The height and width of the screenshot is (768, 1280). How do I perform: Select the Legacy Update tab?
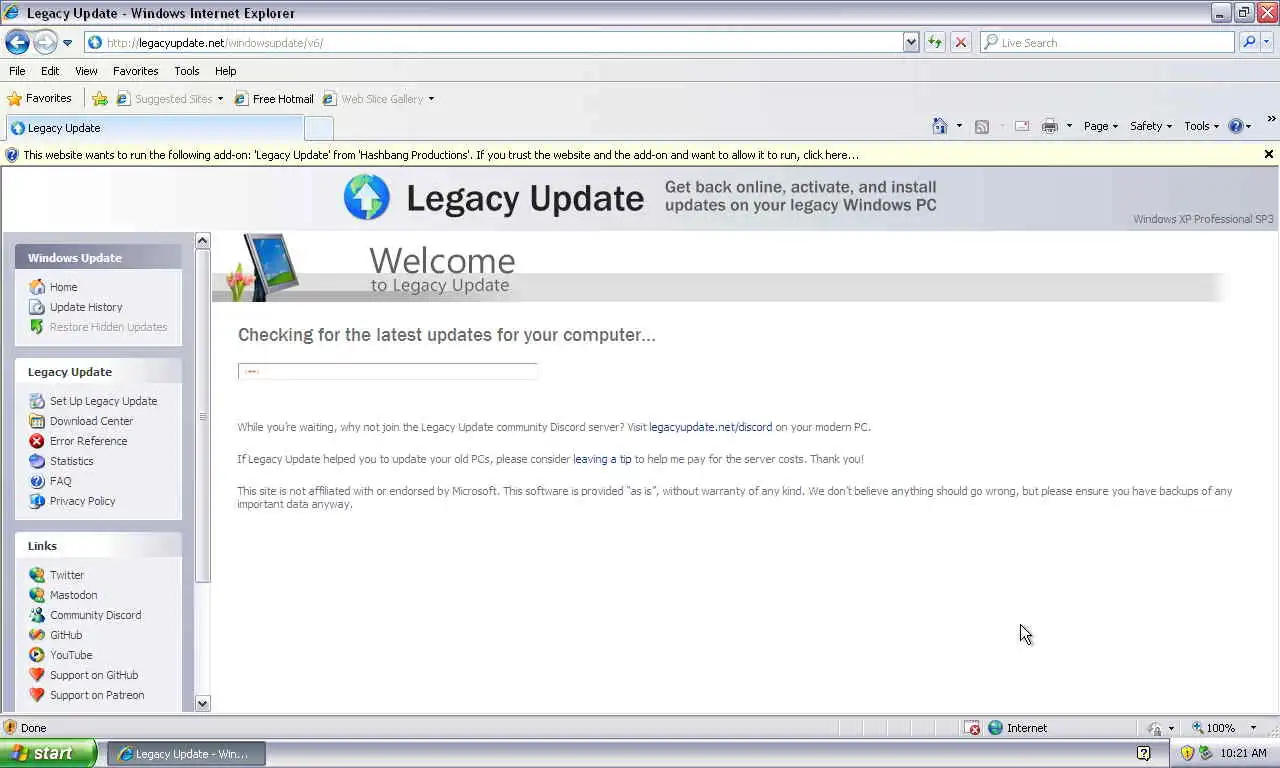pos(154,128)
